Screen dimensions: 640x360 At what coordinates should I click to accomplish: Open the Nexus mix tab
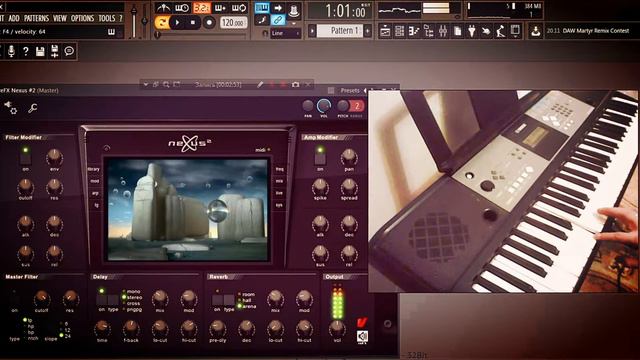point(279,181)
